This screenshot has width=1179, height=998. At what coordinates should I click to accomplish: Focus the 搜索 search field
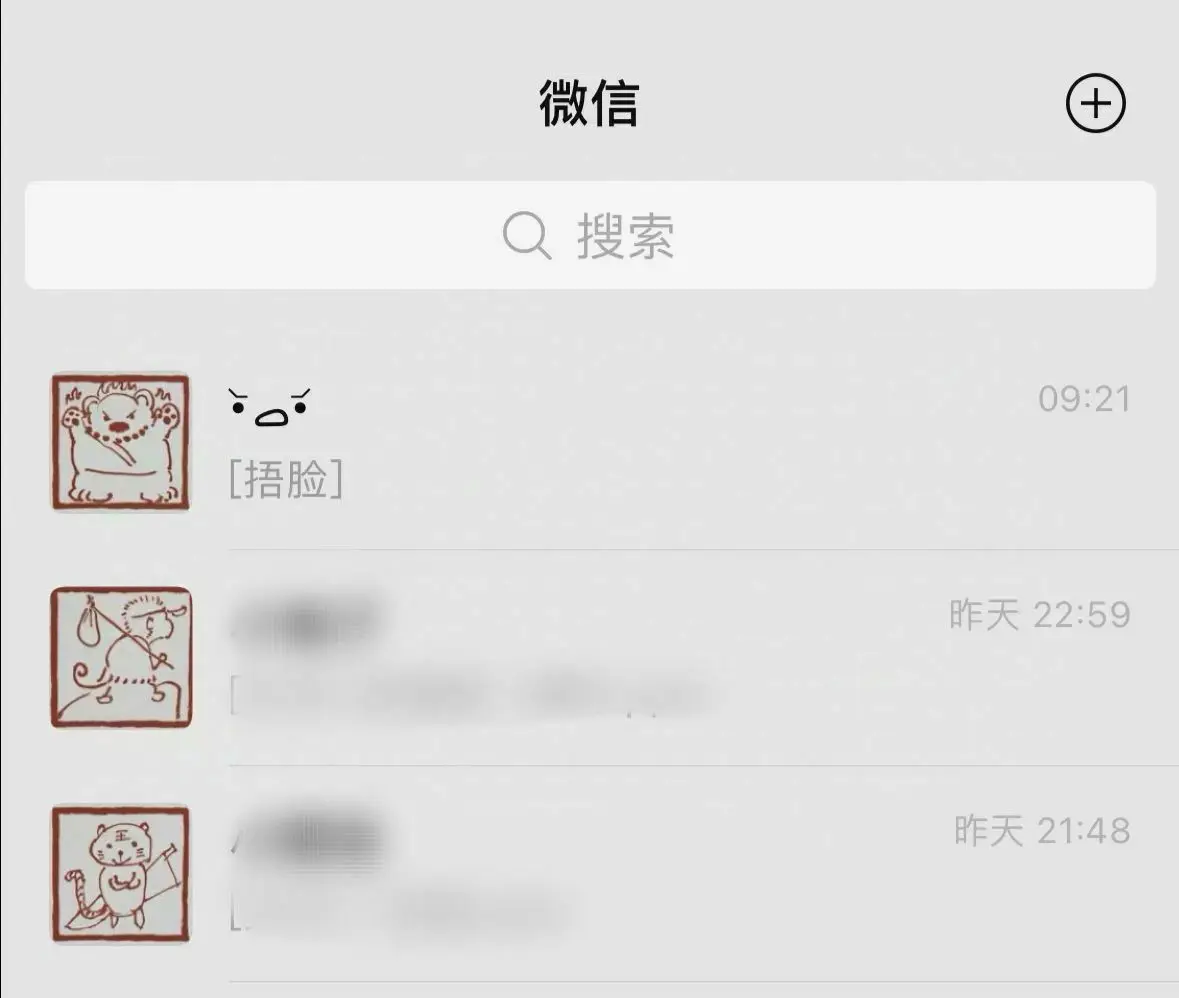pyautogui.click(x=590, y=235)
